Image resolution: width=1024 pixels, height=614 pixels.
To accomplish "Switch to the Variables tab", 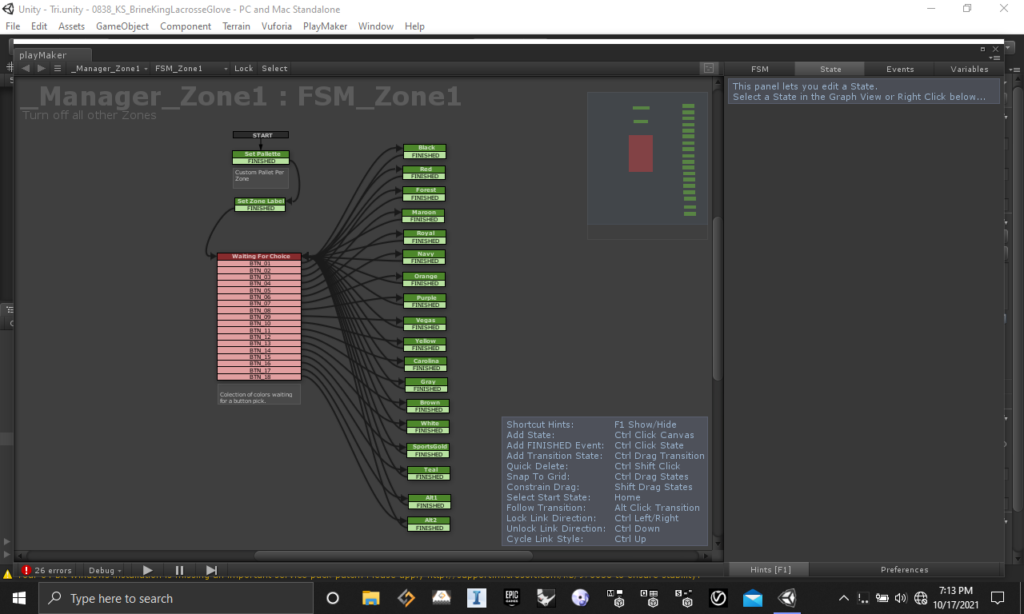I will 969,69.
